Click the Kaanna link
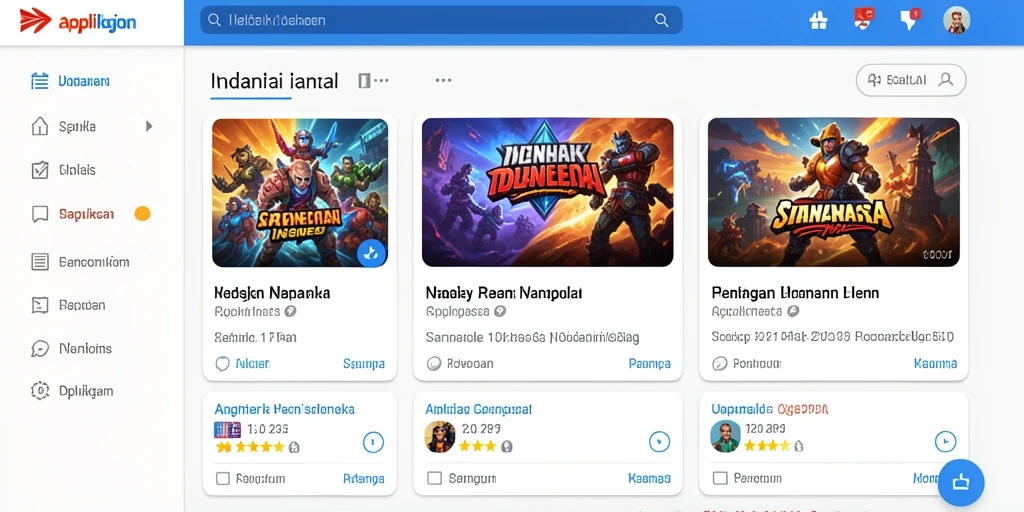Image resolution: width=1024 pixels, height=512 pixels. pos(936,364)
